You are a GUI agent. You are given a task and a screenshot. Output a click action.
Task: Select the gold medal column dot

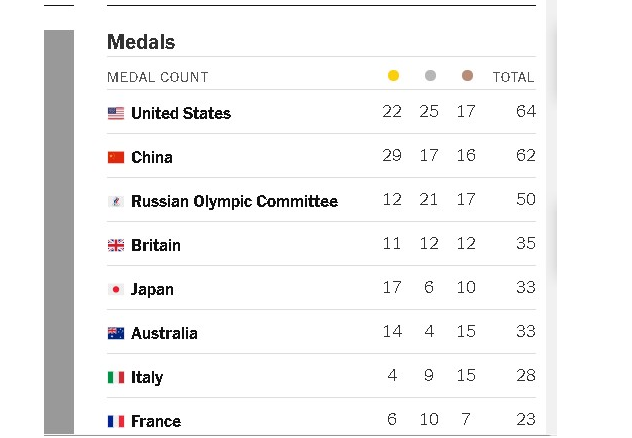[x=393, y=75]
